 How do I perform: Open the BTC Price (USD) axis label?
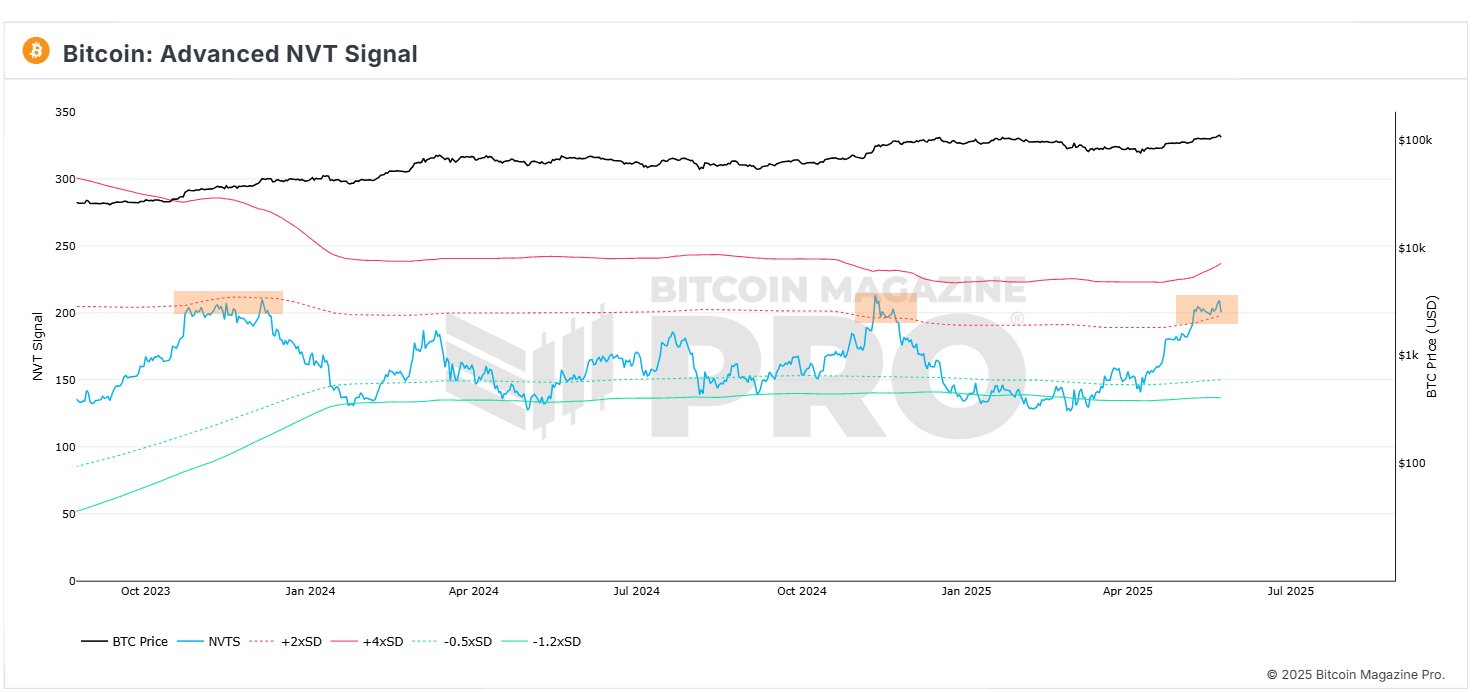(1432, 345)
